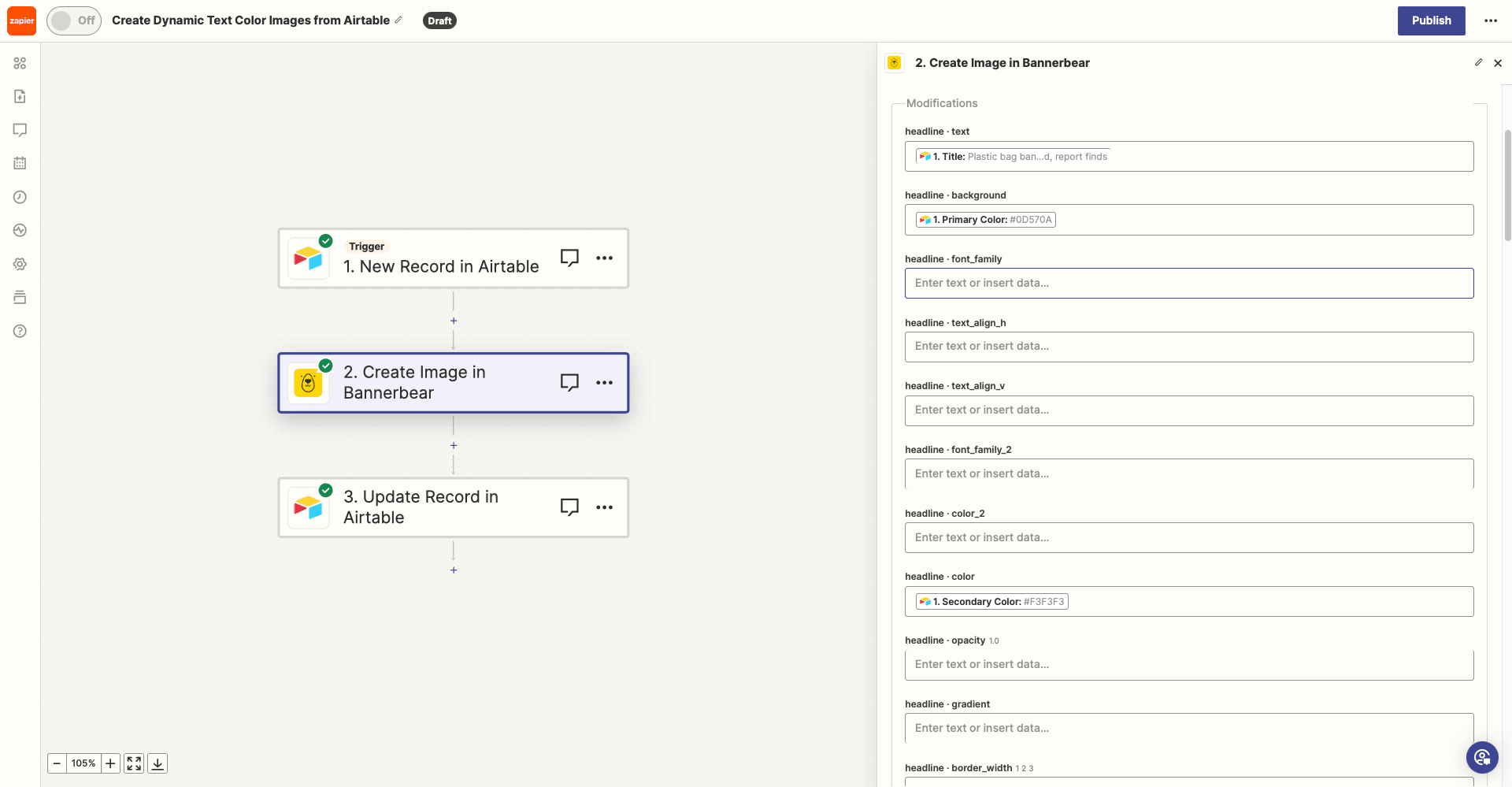Open the AI chat bubble in bottom-right

click(1482, 757)
